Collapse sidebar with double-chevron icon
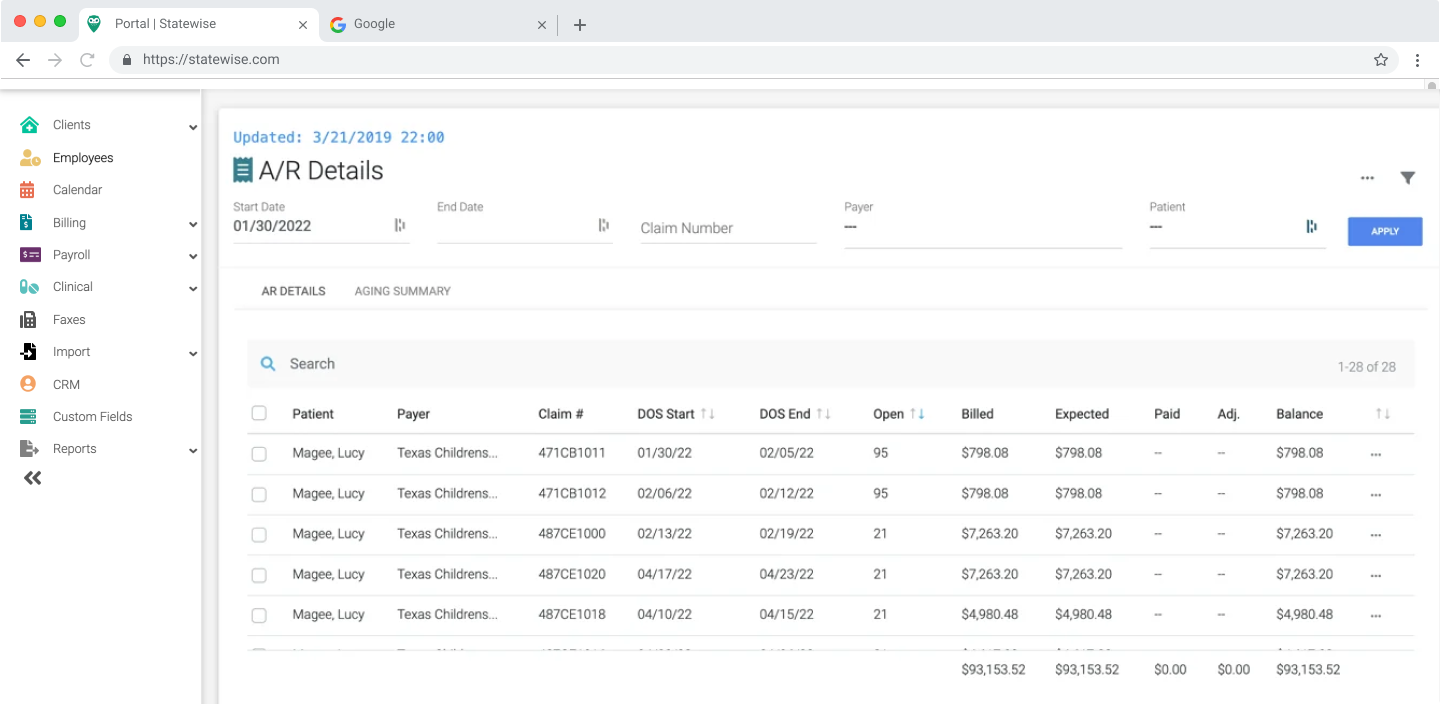The image size is (1440, 704). (33, 478)
